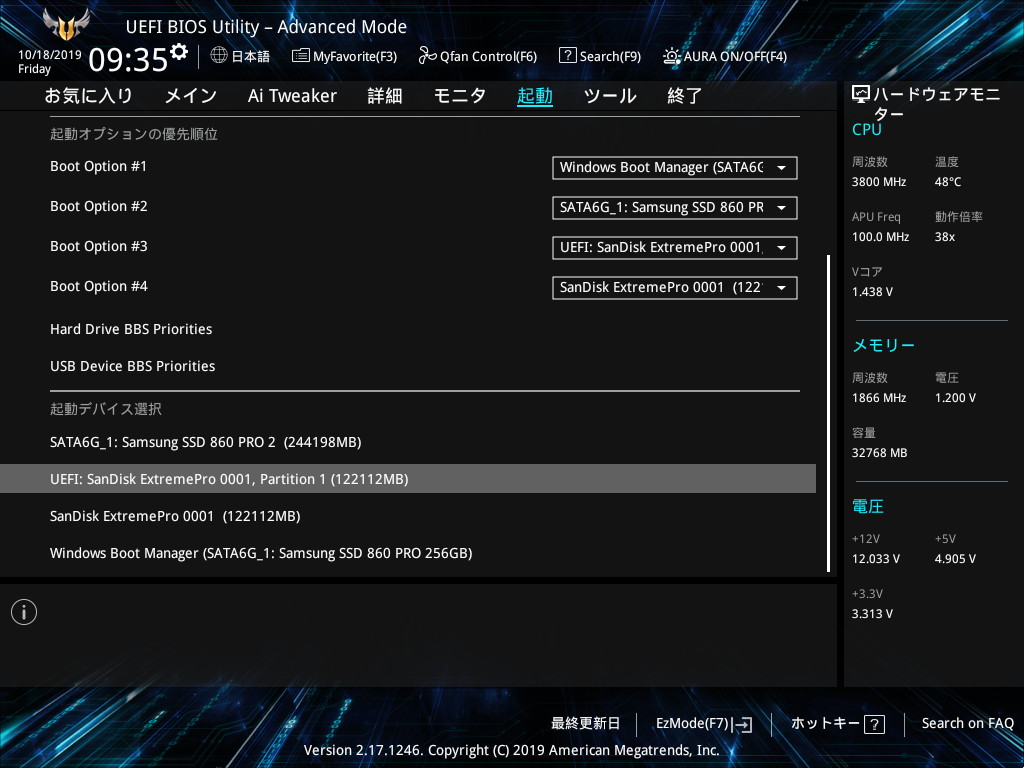1024x768 pixels.
Task: Click the memory capacity 32768 MB value
Action: (879, 453)
